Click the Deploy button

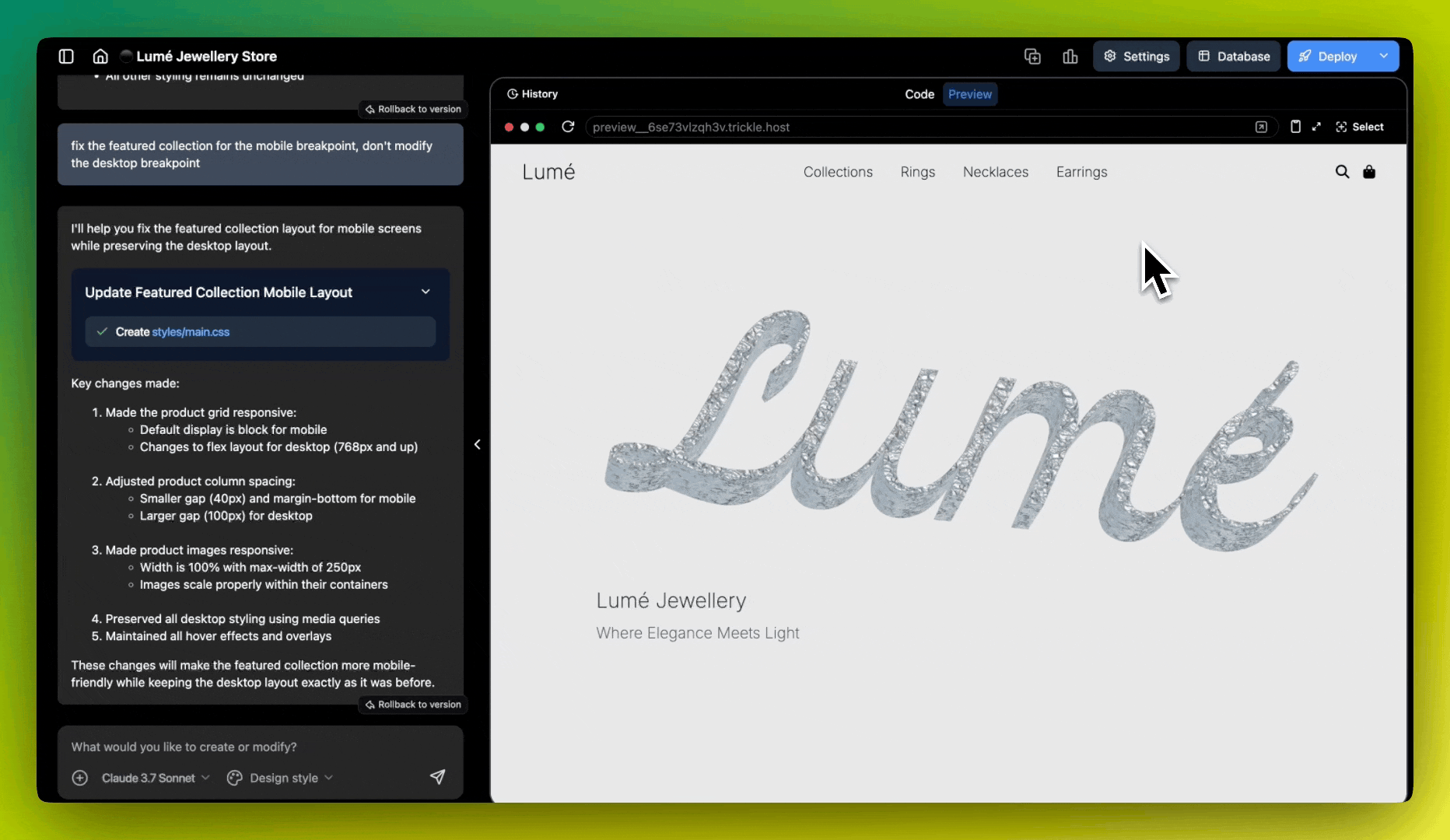coord(1328,56)
